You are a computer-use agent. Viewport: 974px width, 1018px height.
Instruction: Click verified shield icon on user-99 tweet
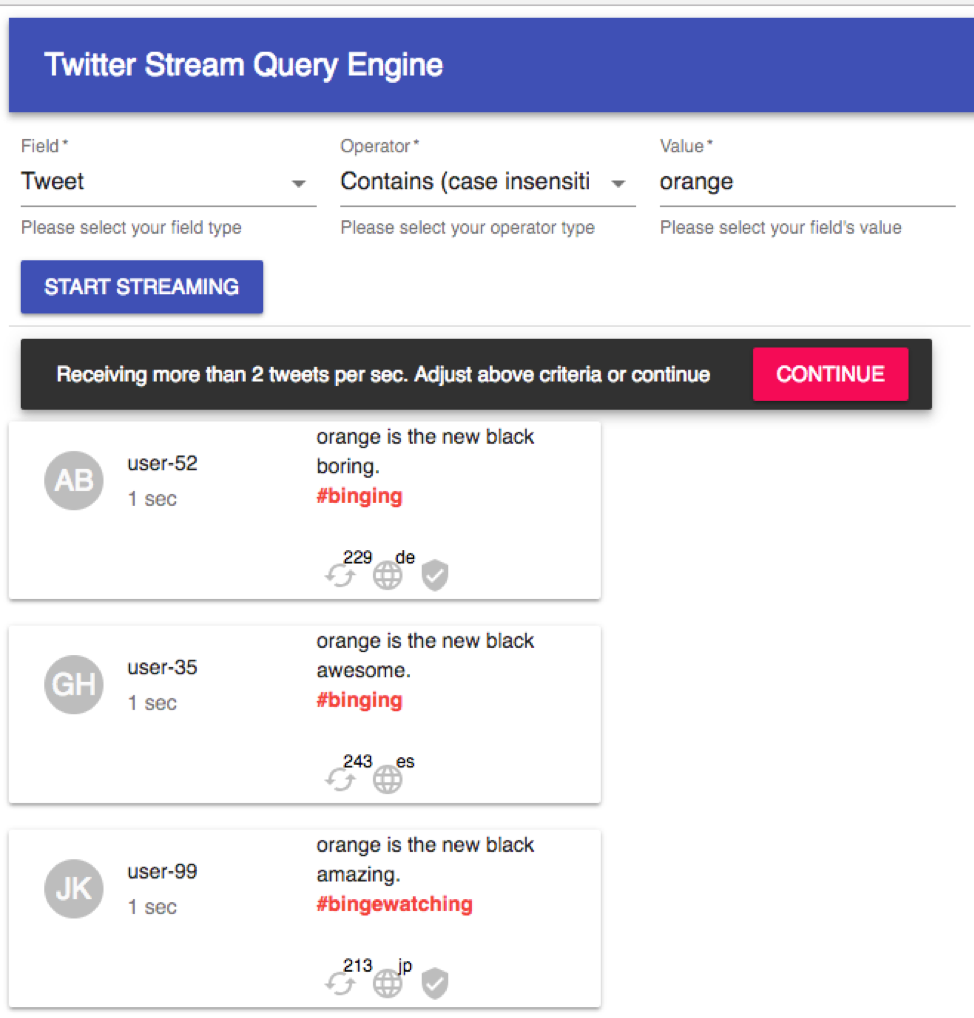(x=435, y=983)
